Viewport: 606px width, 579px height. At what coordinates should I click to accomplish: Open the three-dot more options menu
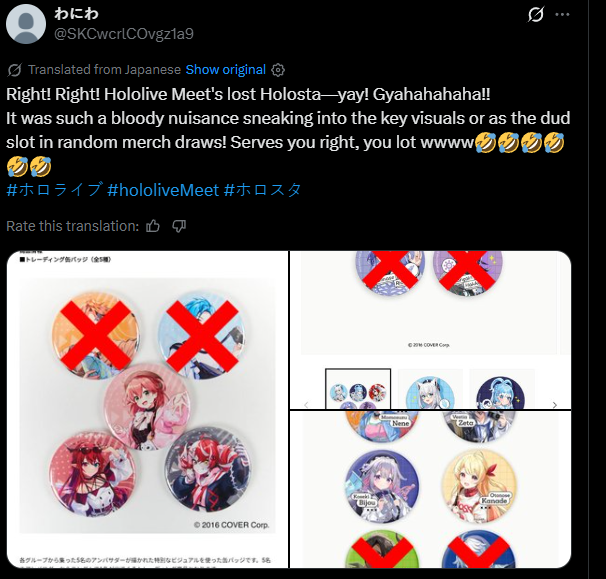562,15
